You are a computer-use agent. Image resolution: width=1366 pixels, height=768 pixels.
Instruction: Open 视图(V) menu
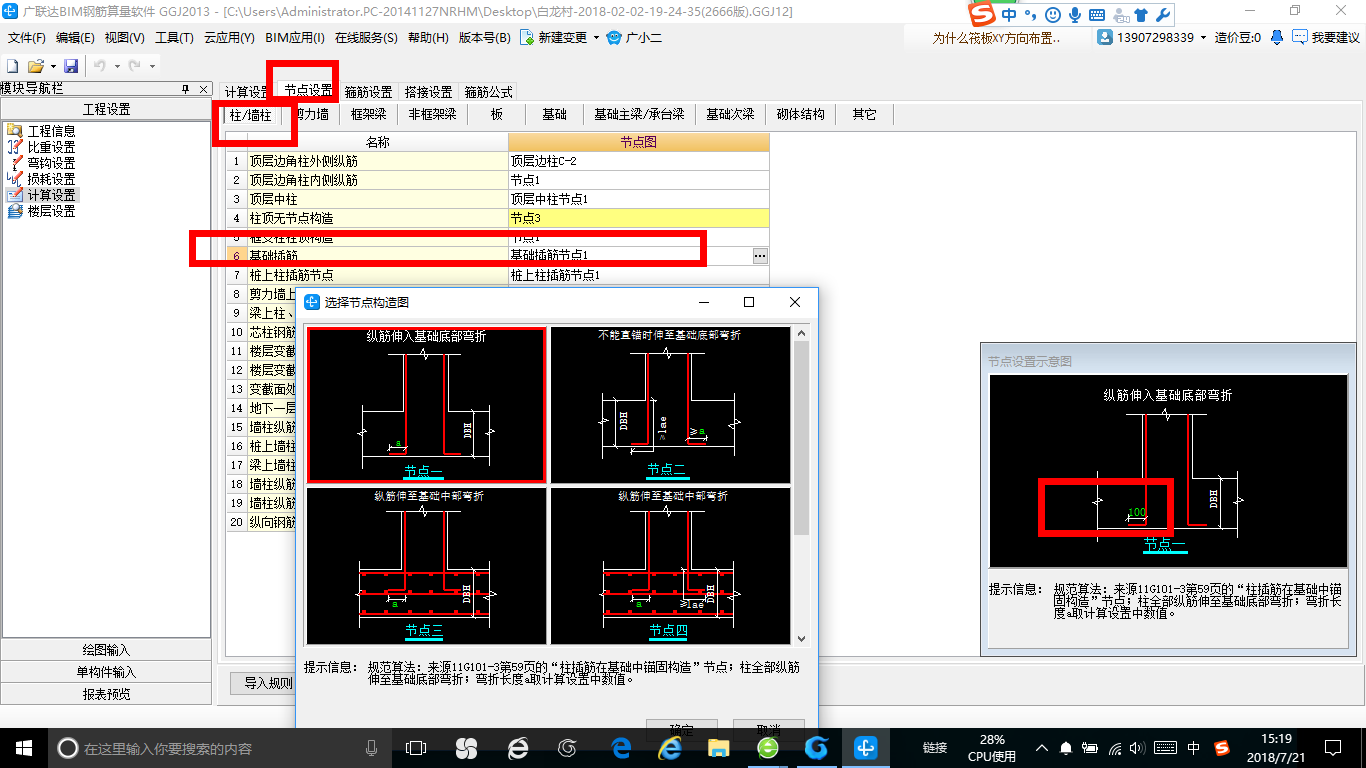coord(125,38)
